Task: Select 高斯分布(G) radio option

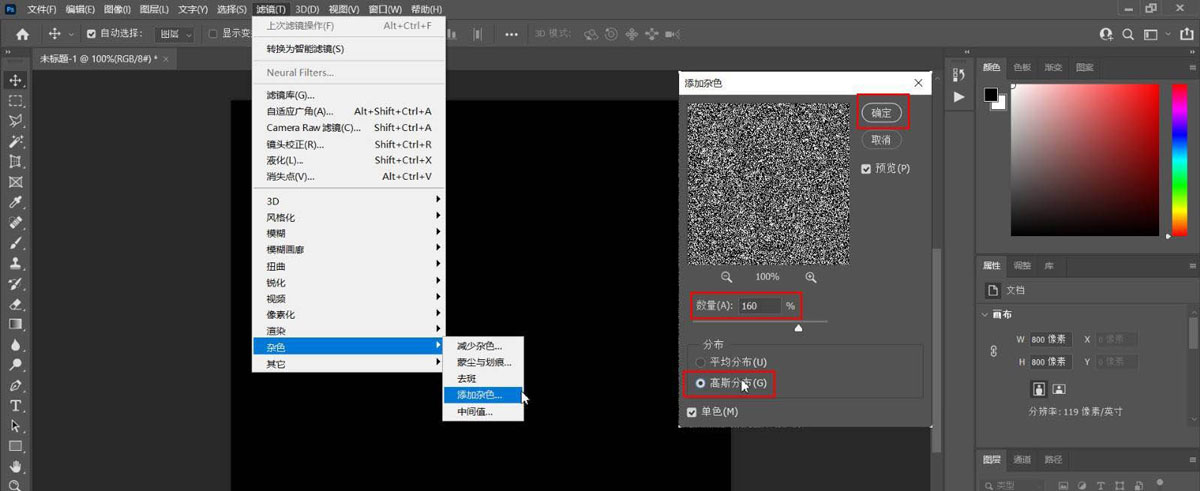Action: click(x=700, y=383)
